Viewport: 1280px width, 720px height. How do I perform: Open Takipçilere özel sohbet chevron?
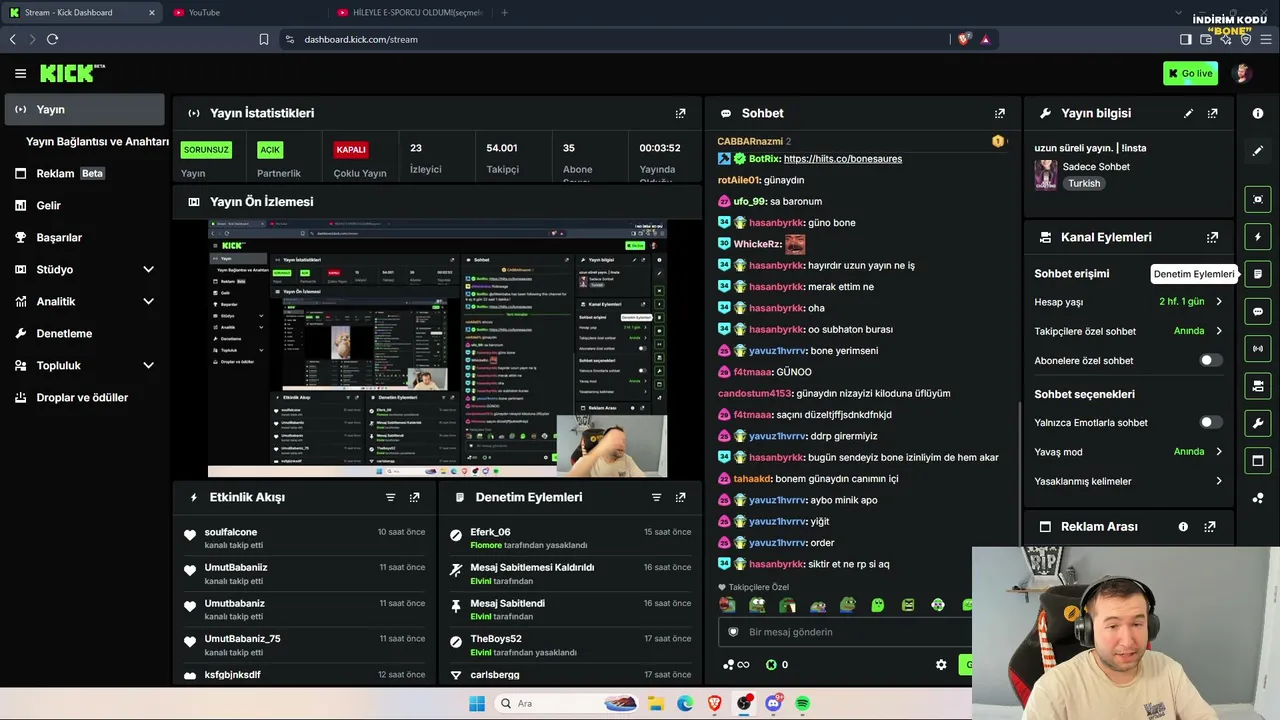point(1219,331)
